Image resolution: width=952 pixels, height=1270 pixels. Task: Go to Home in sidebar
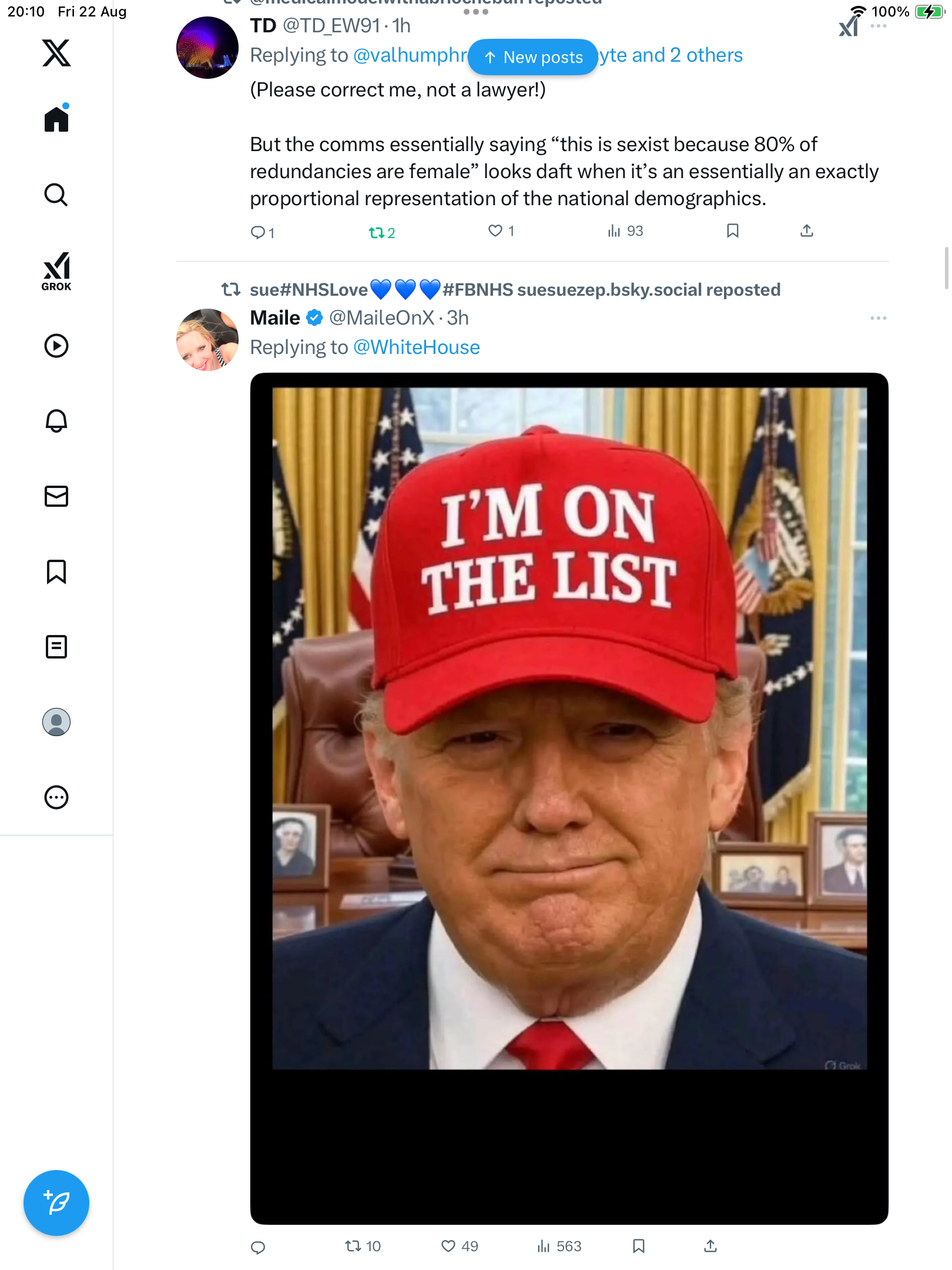(56, 119)
